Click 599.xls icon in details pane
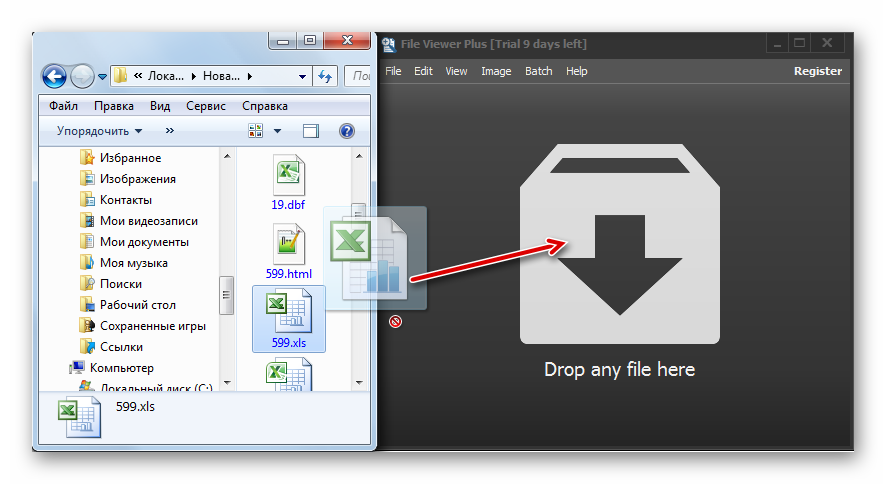 pos(80,417)
